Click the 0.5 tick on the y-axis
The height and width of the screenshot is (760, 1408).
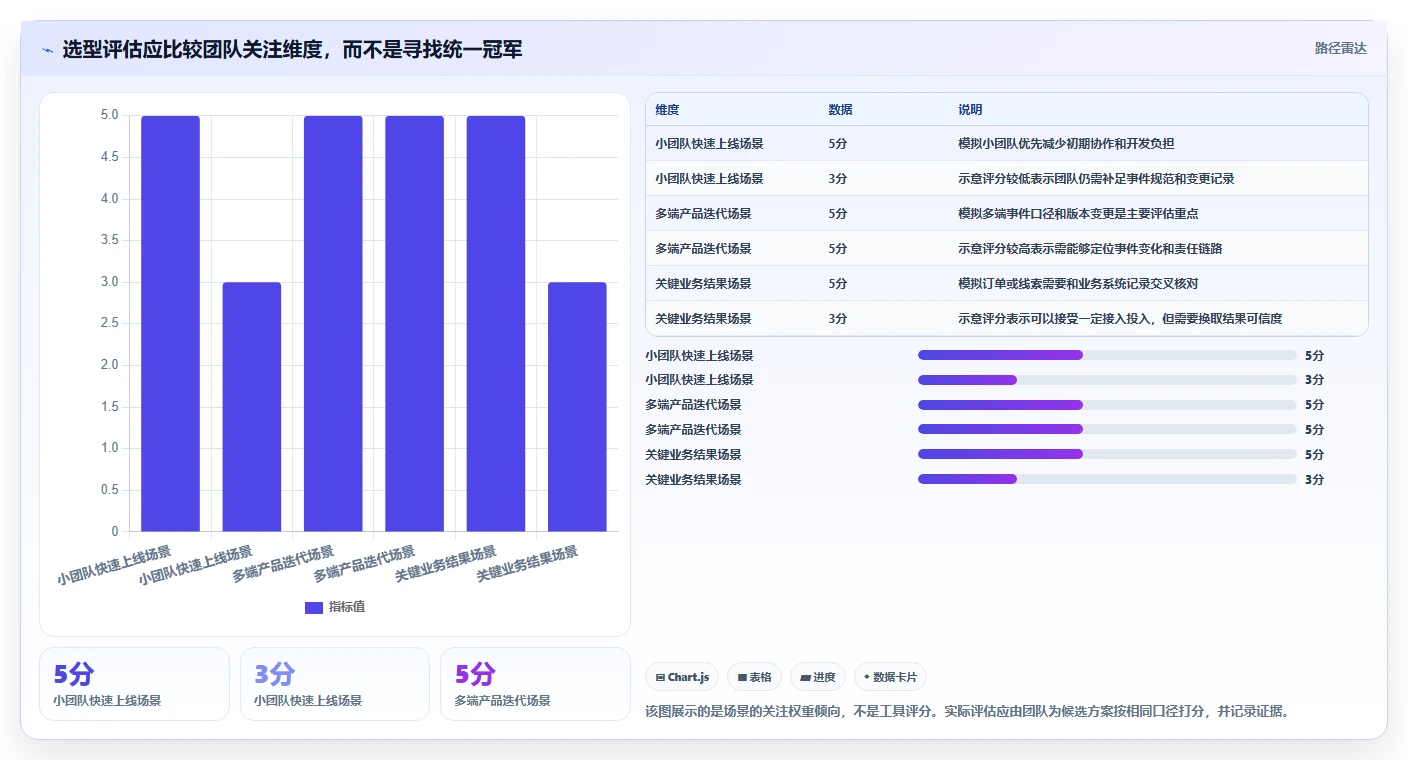(110, 490)
